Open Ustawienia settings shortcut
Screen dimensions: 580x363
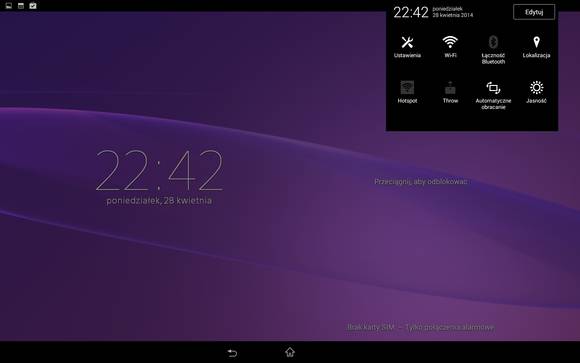tap(407, 47)
